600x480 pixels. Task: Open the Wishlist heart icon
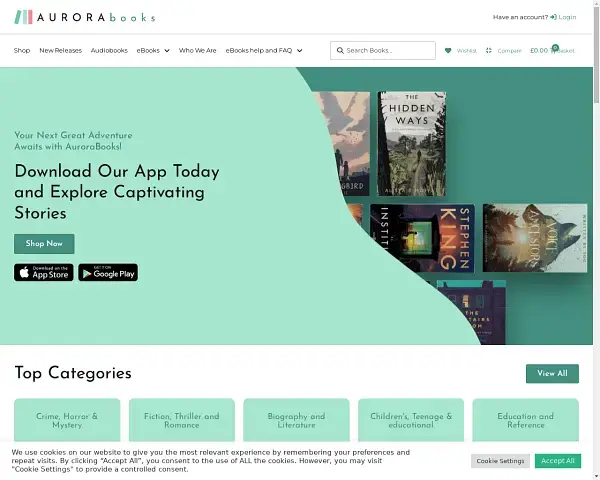pyautogui.click(x=448, y=51)
